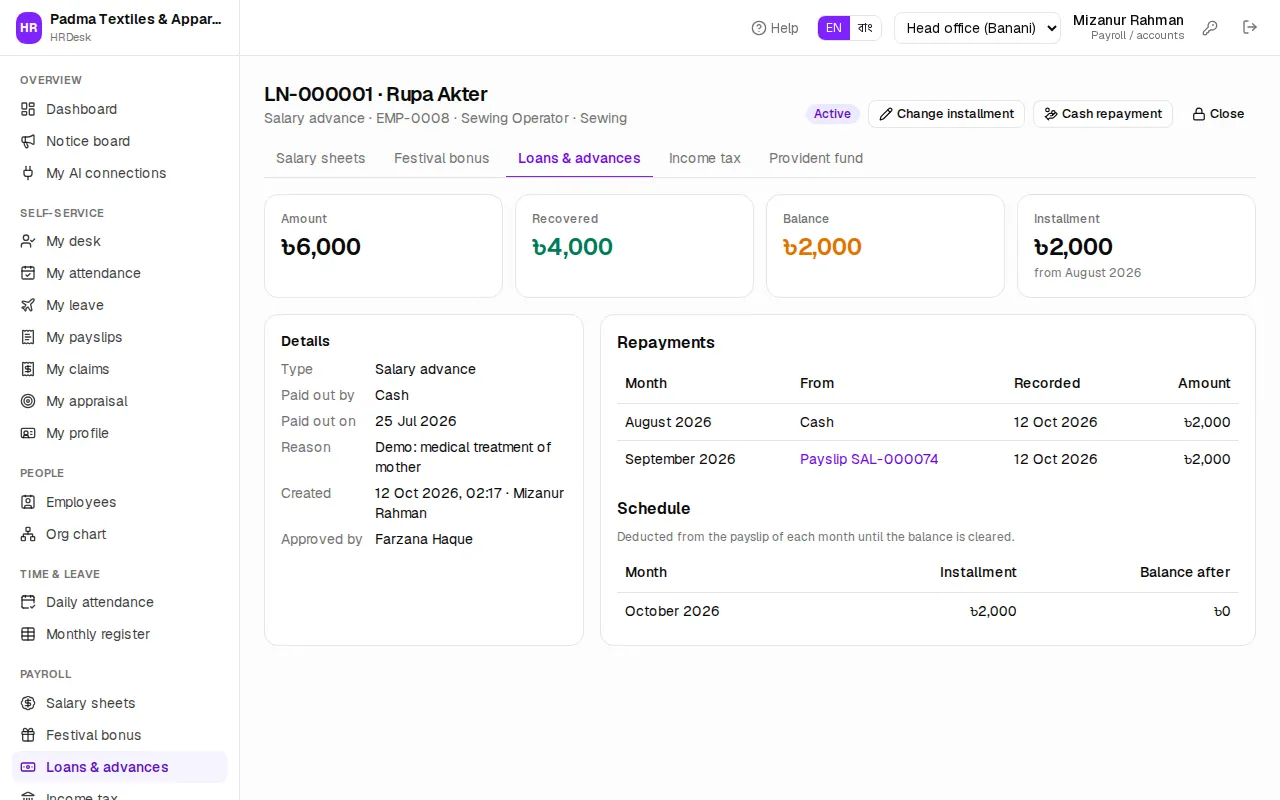The image size is (1280, 800).
Task: Open Payslip SAL-000074 link
Action: [869, 459]
